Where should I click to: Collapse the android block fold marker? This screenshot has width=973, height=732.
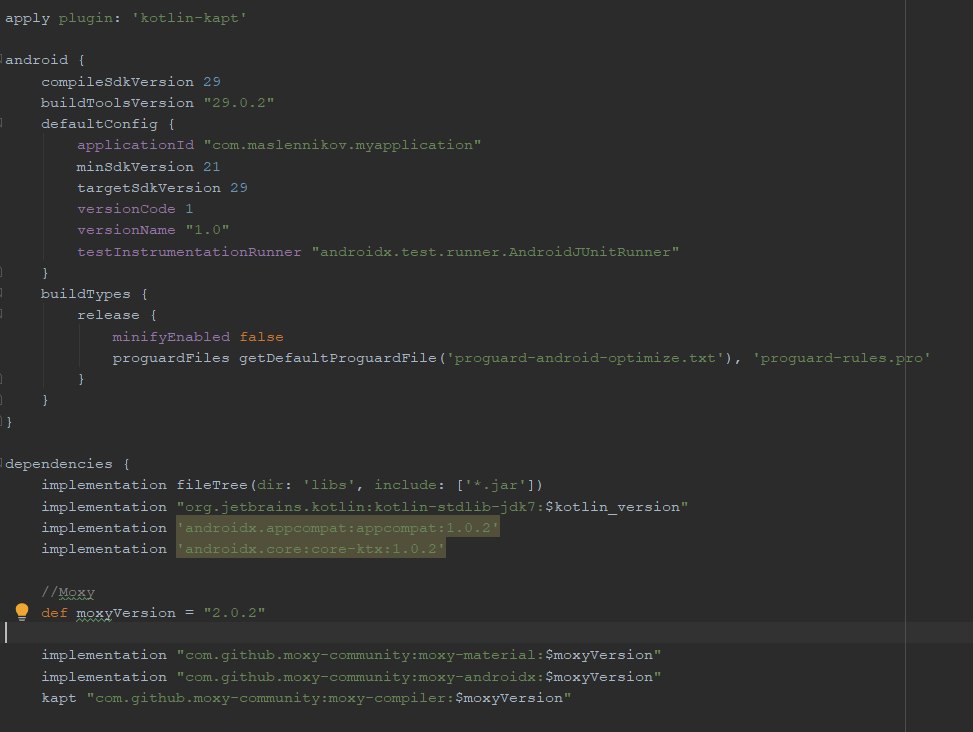2,60
